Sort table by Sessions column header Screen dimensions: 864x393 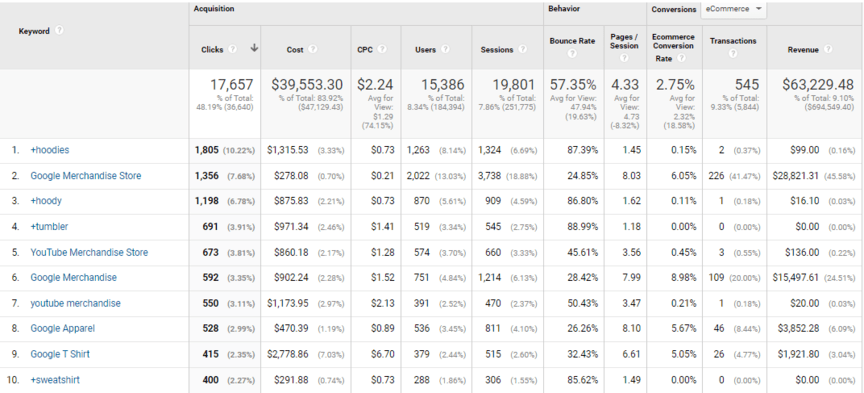click(x=496, y=50)
